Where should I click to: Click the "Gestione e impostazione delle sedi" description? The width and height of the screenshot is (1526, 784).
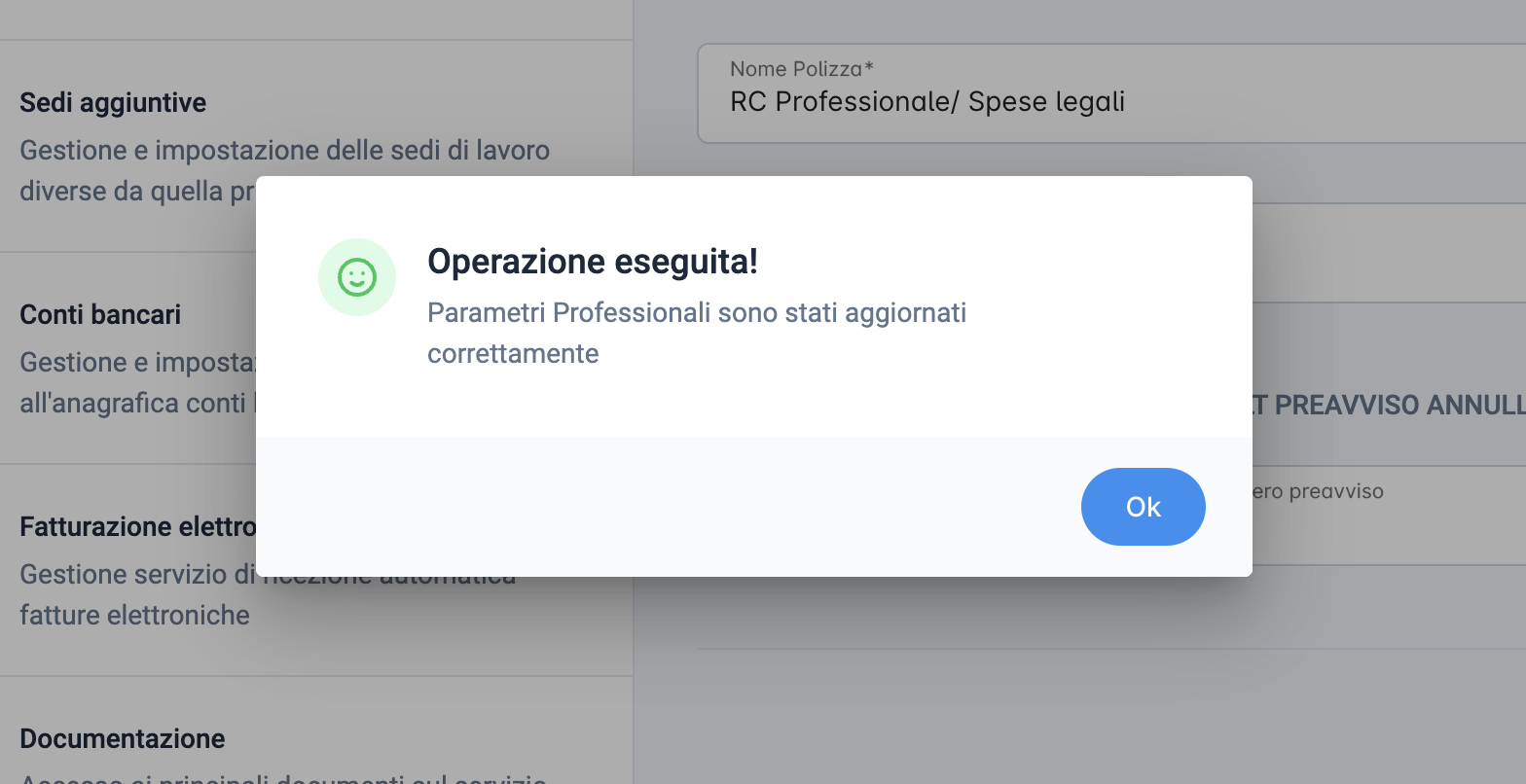click(284, 151)
